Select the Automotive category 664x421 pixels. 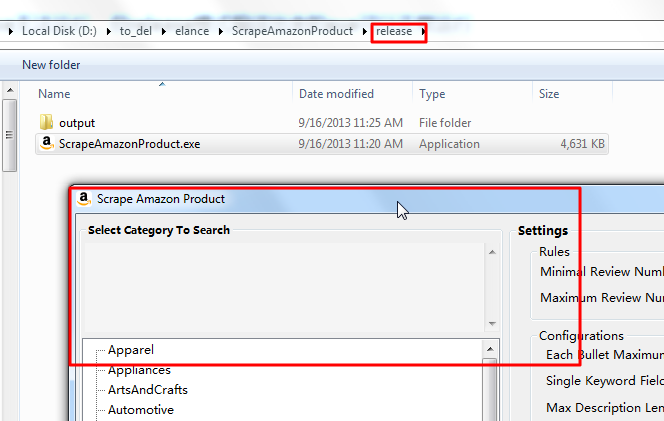(x=141, y=410)
